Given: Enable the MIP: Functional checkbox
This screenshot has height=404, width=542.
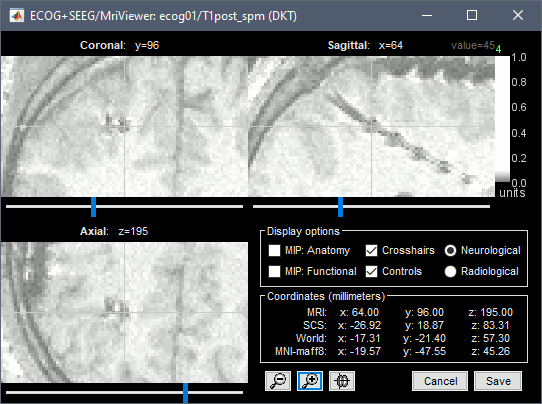Looking at the screenshot, I should 274,271.
